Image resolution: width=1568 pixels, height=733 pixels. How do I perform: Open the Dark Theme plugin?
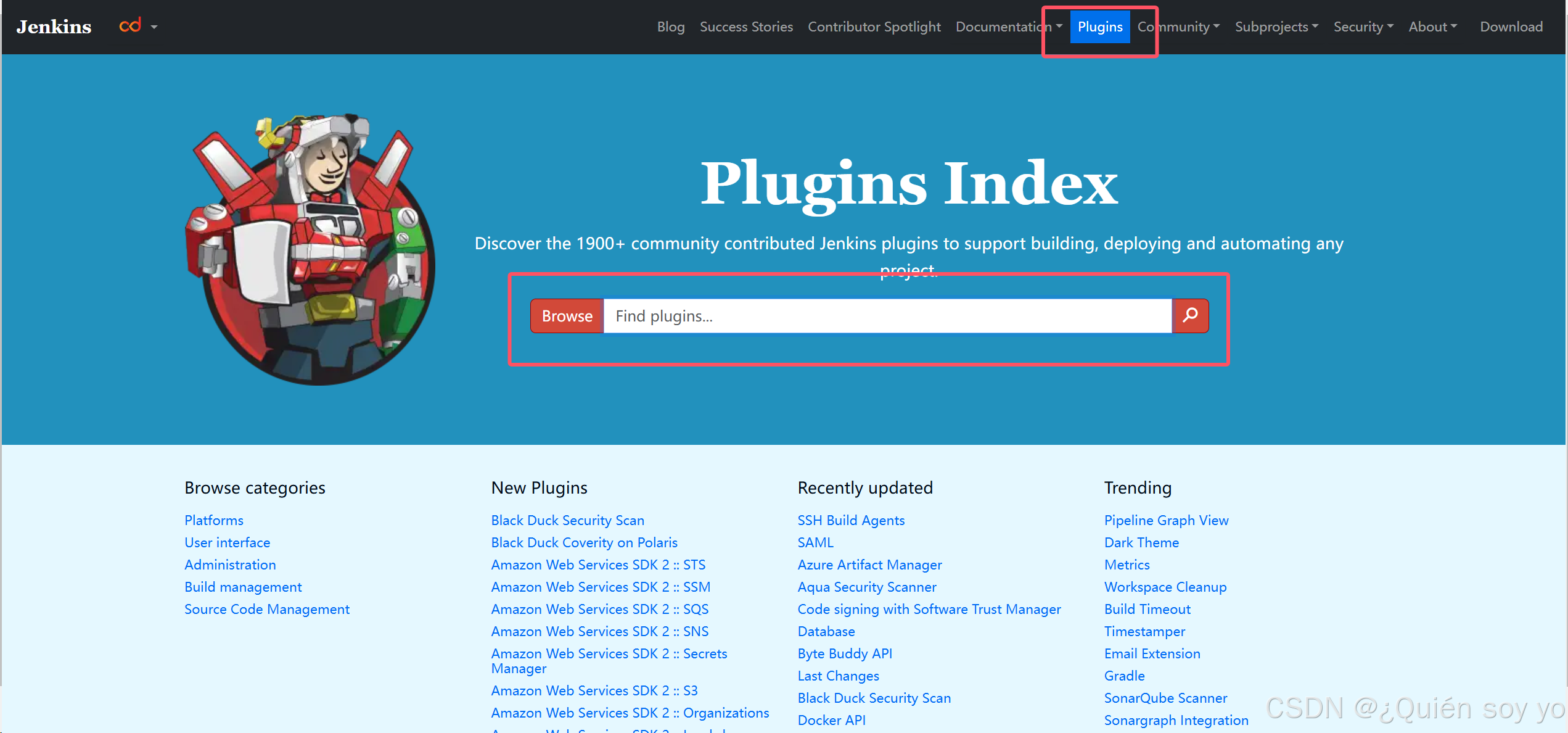coord(1141,542)
